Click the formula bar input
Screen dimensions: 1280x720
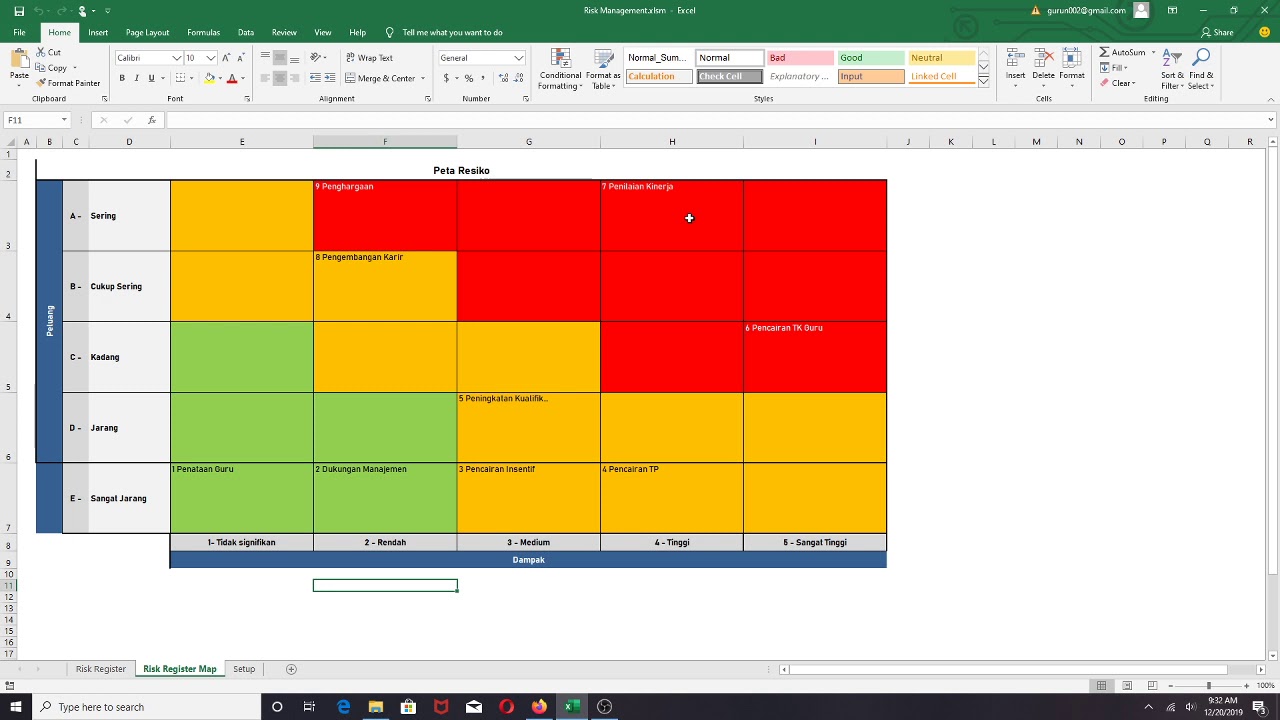point(720,120)
